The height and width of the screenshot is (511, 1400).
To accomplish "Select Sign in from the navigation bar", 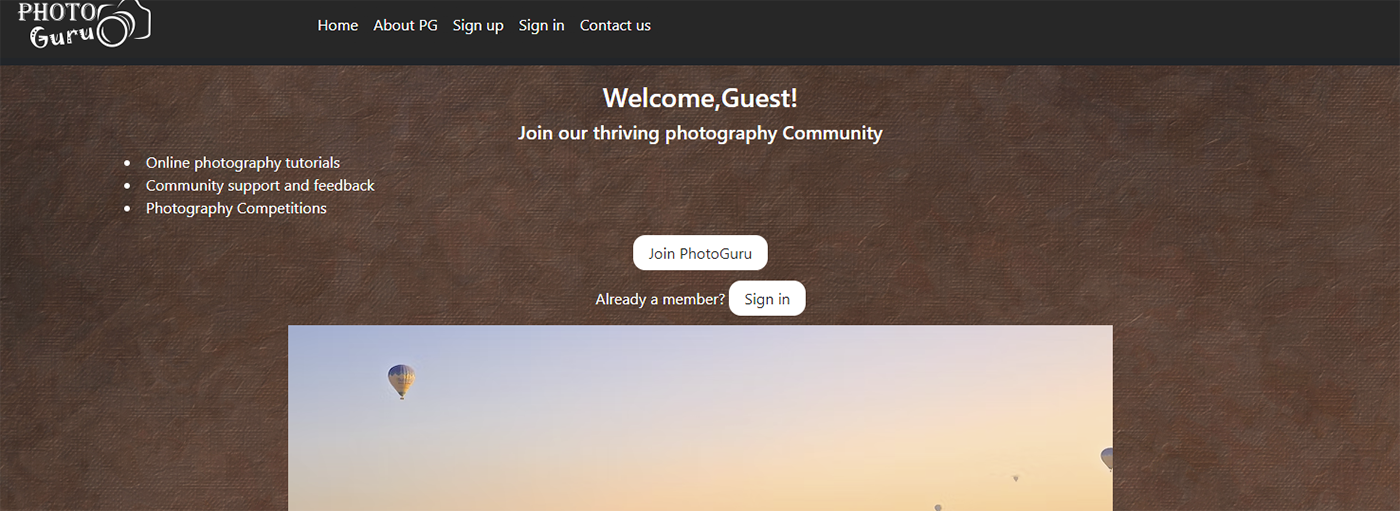I will [x=541, y=25].
